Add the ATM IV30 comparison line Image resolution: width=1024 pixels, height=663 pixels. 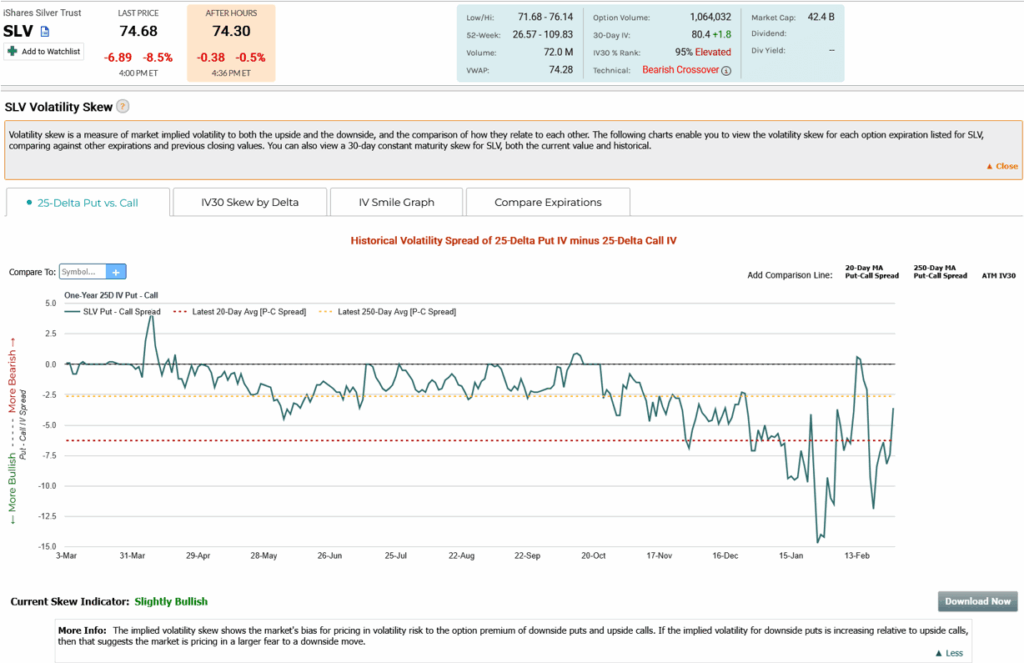click(998, 275)
